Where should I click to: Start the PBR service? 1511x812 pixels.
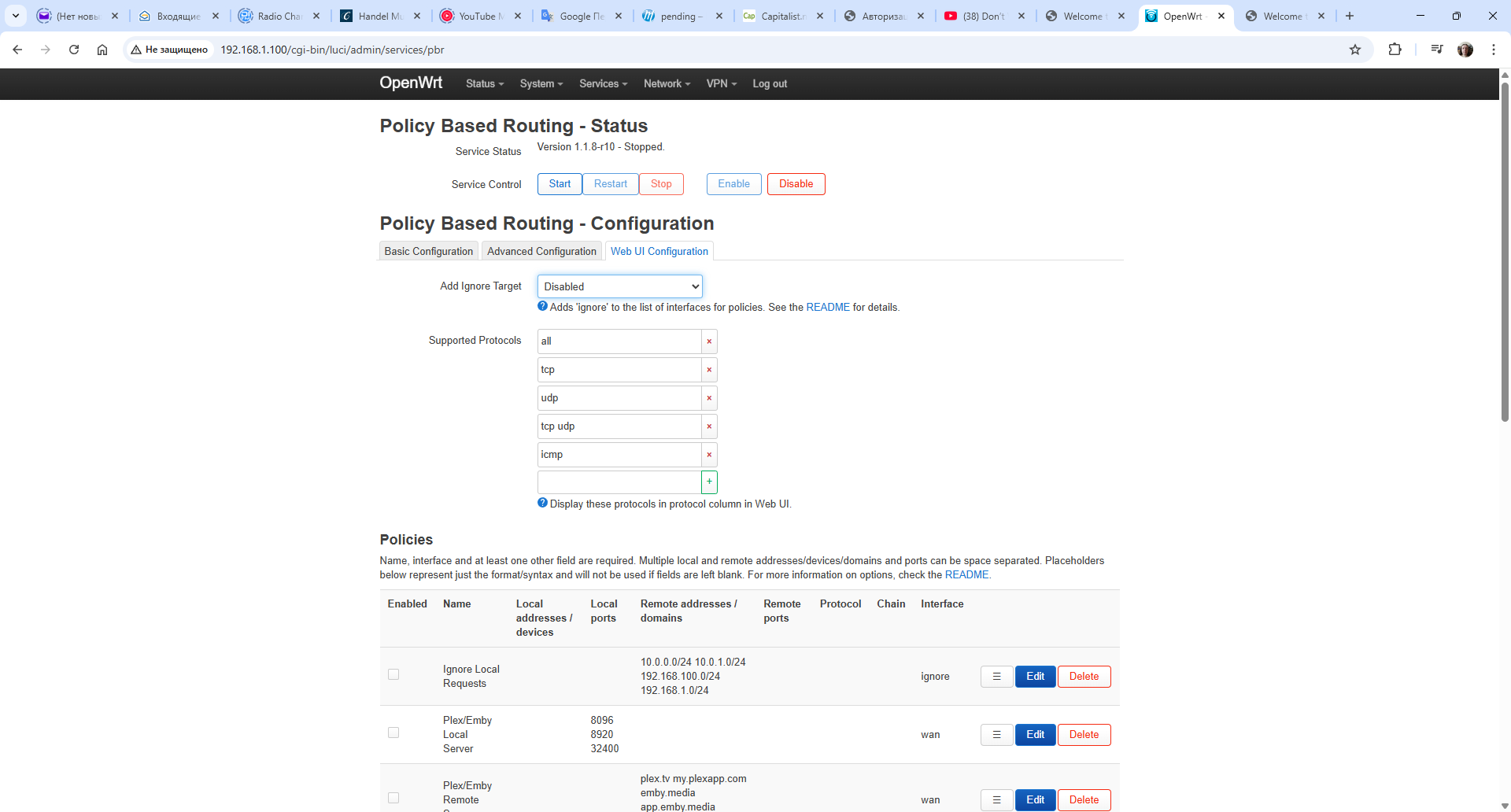560,184
